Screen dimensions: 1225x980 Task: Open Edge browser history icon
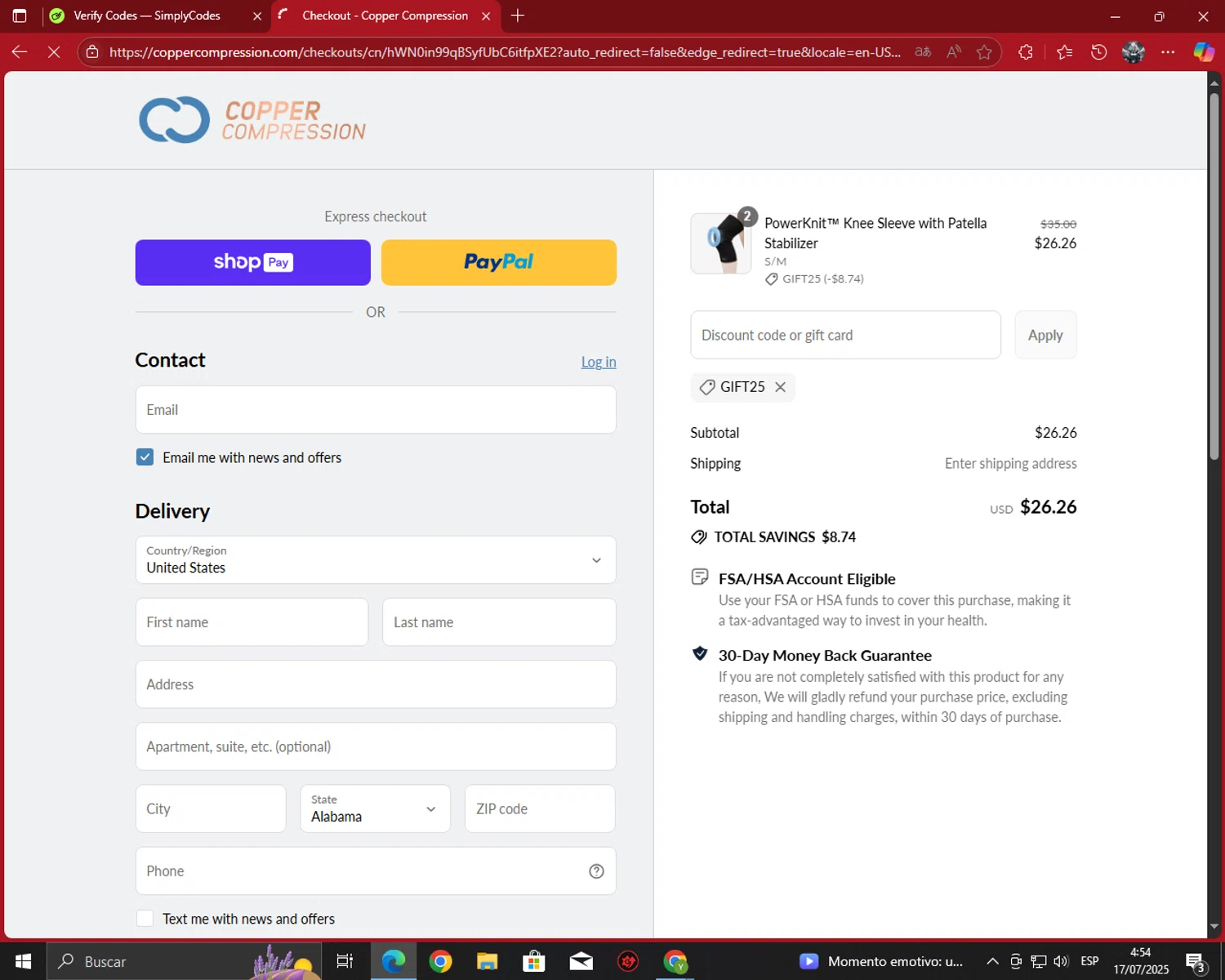1098,52
